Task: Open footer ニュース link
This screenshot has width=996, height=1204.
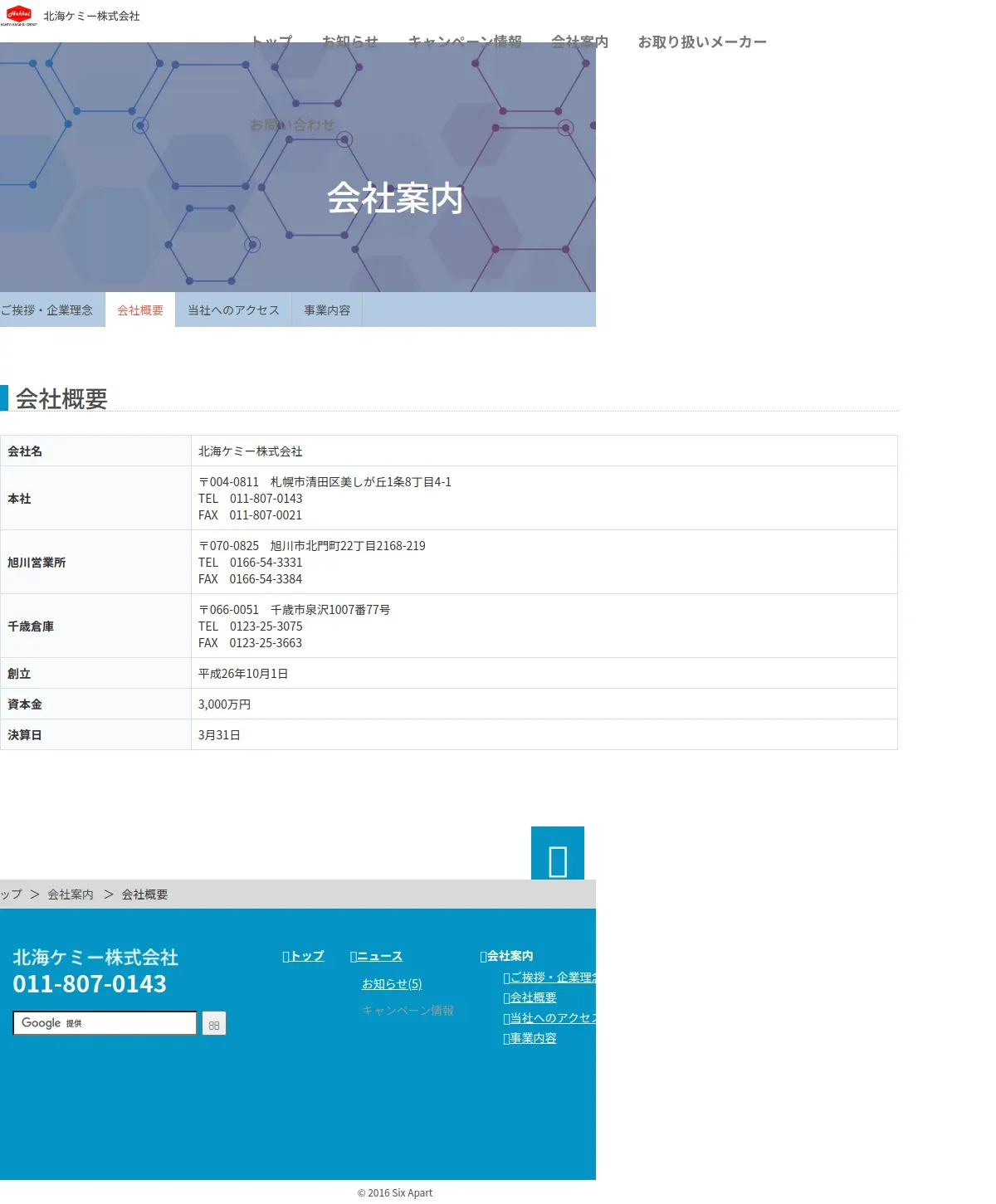Action: pyautogui.click(x=376, y=956)
